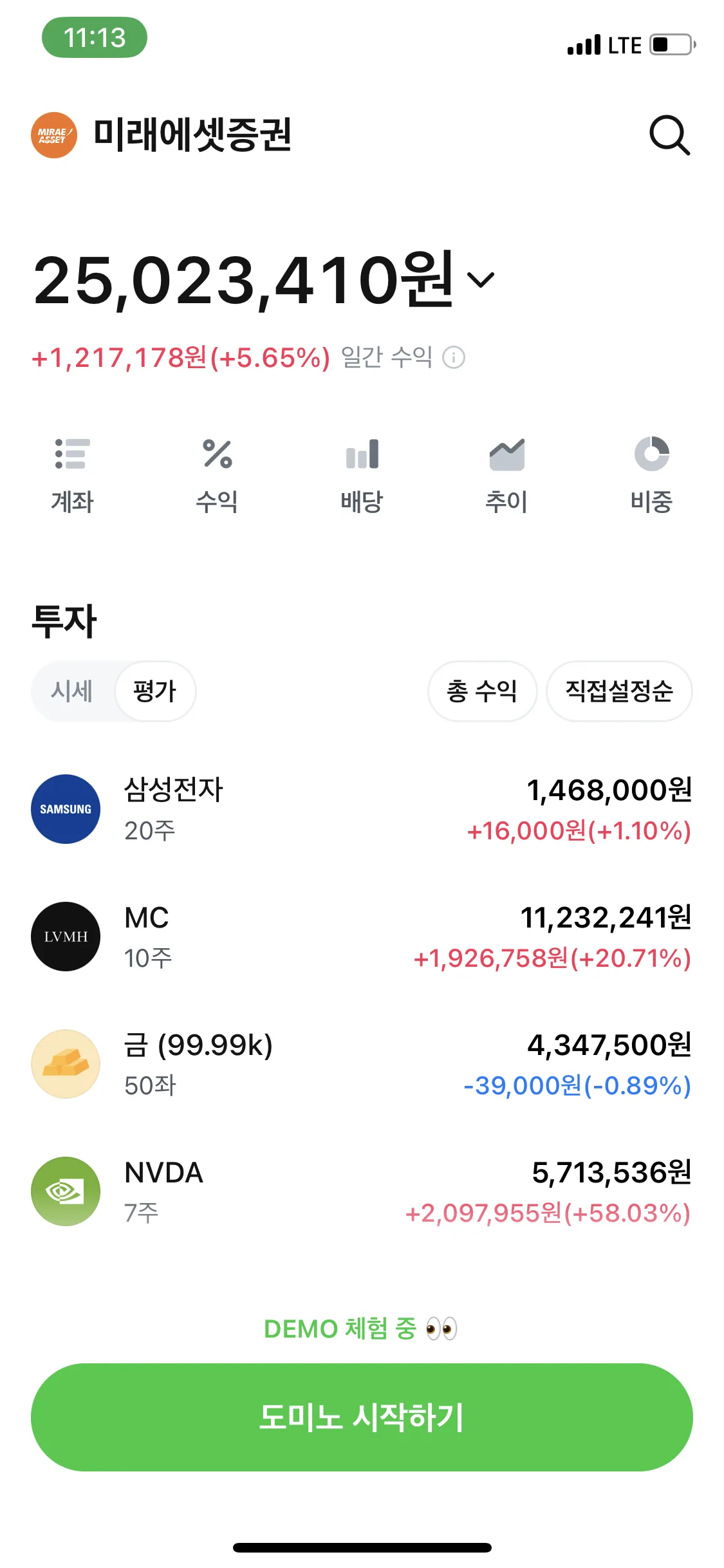Tap the gold bars thumbnail icon
This screenshot has width=724, height=1568.
pos(66,1064)
